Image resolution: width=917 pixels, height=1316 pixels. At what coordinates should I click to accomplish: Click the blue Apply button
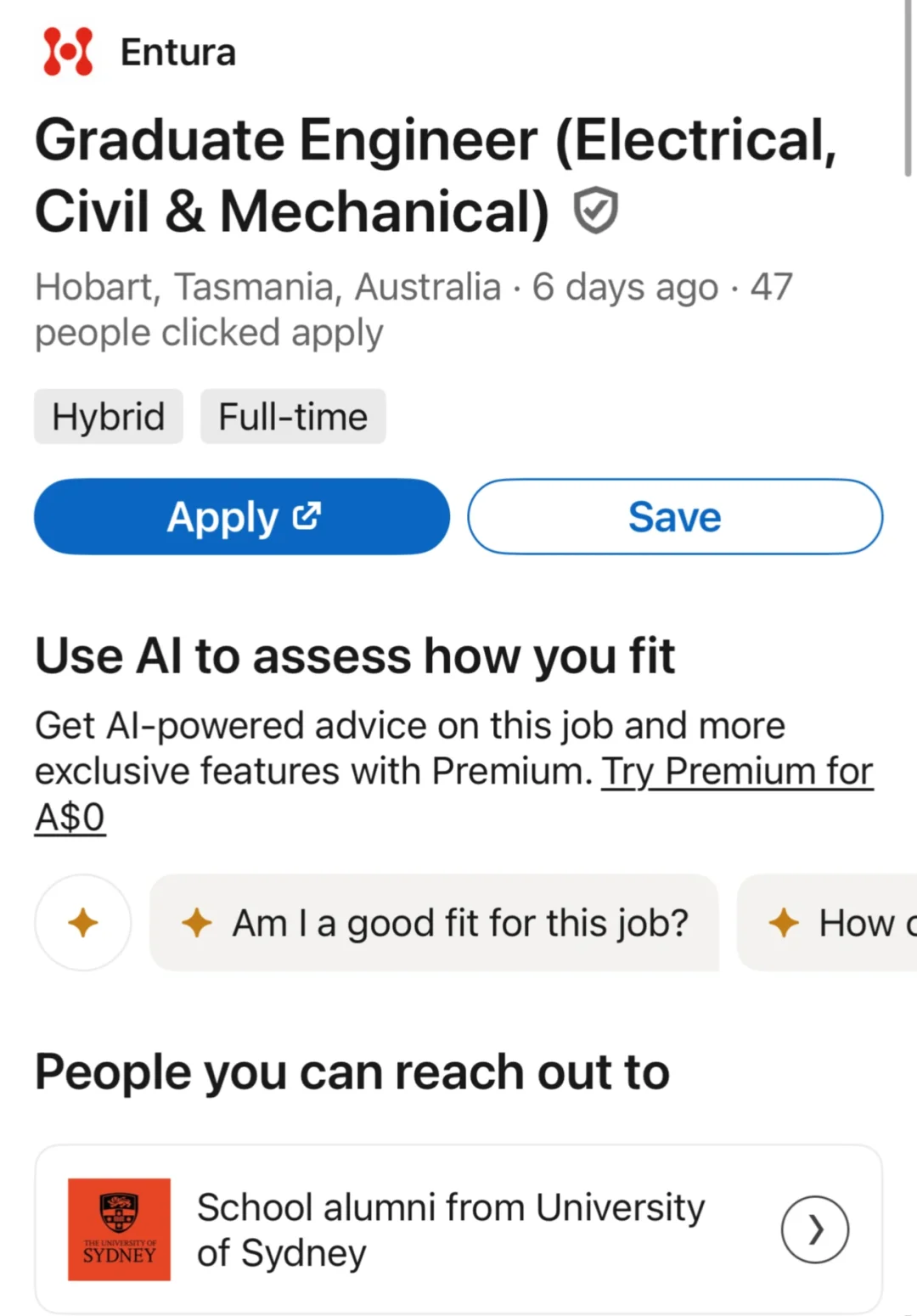tap(242, 516)
